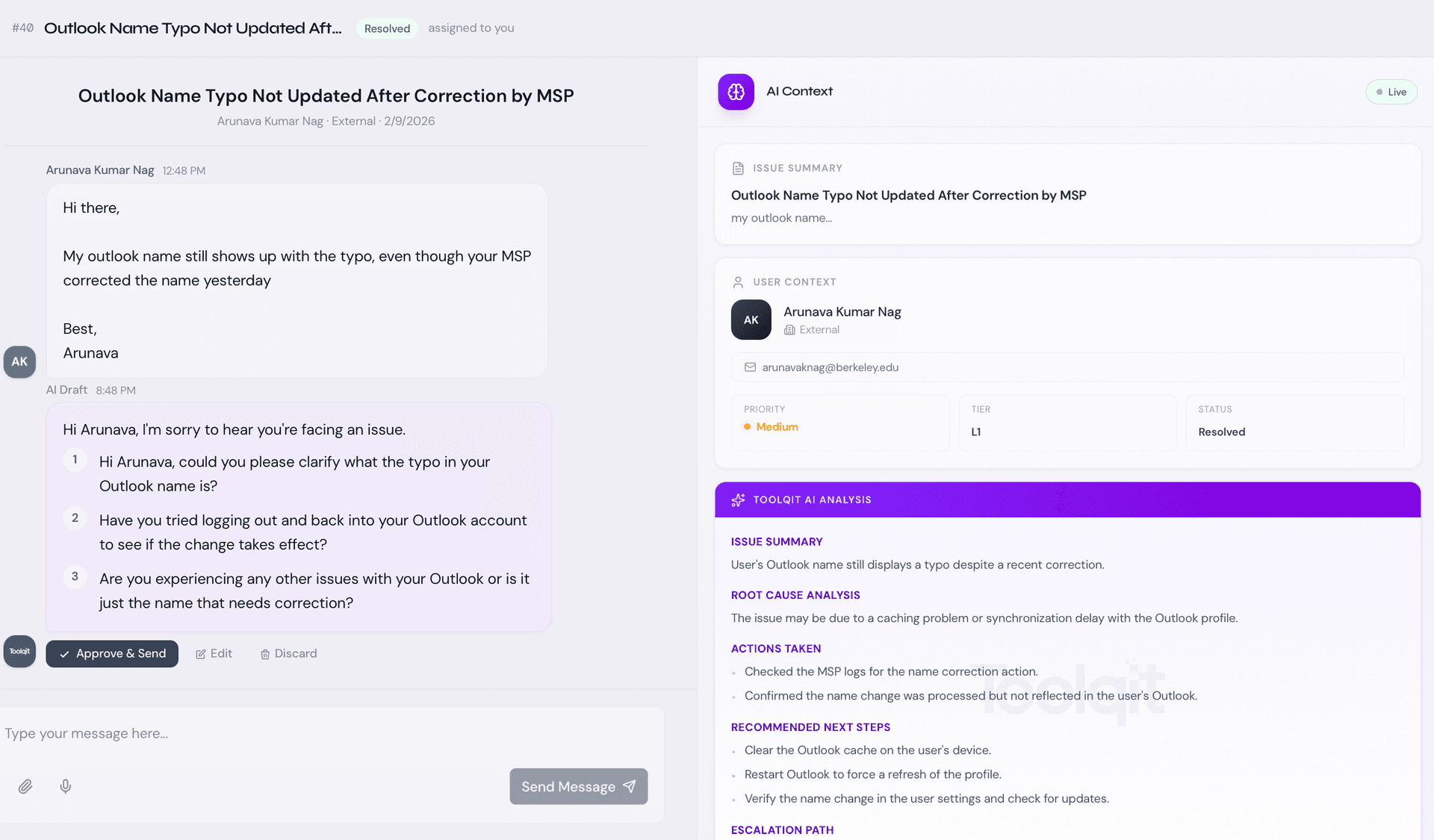Click the Toolqit avatar beside the draft

[19, 652]
